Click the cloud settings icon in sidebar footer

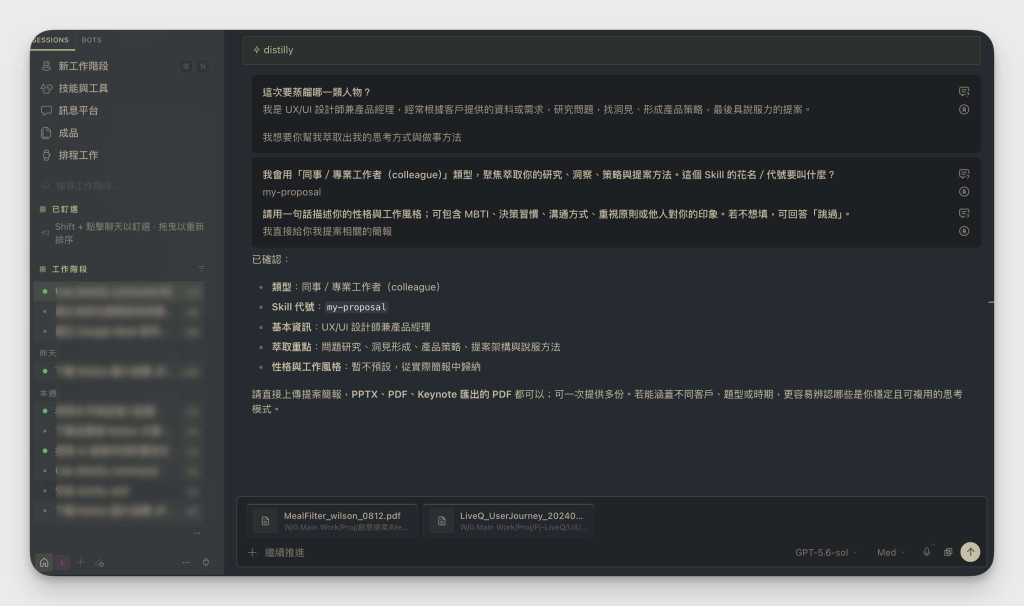[100, 563]
